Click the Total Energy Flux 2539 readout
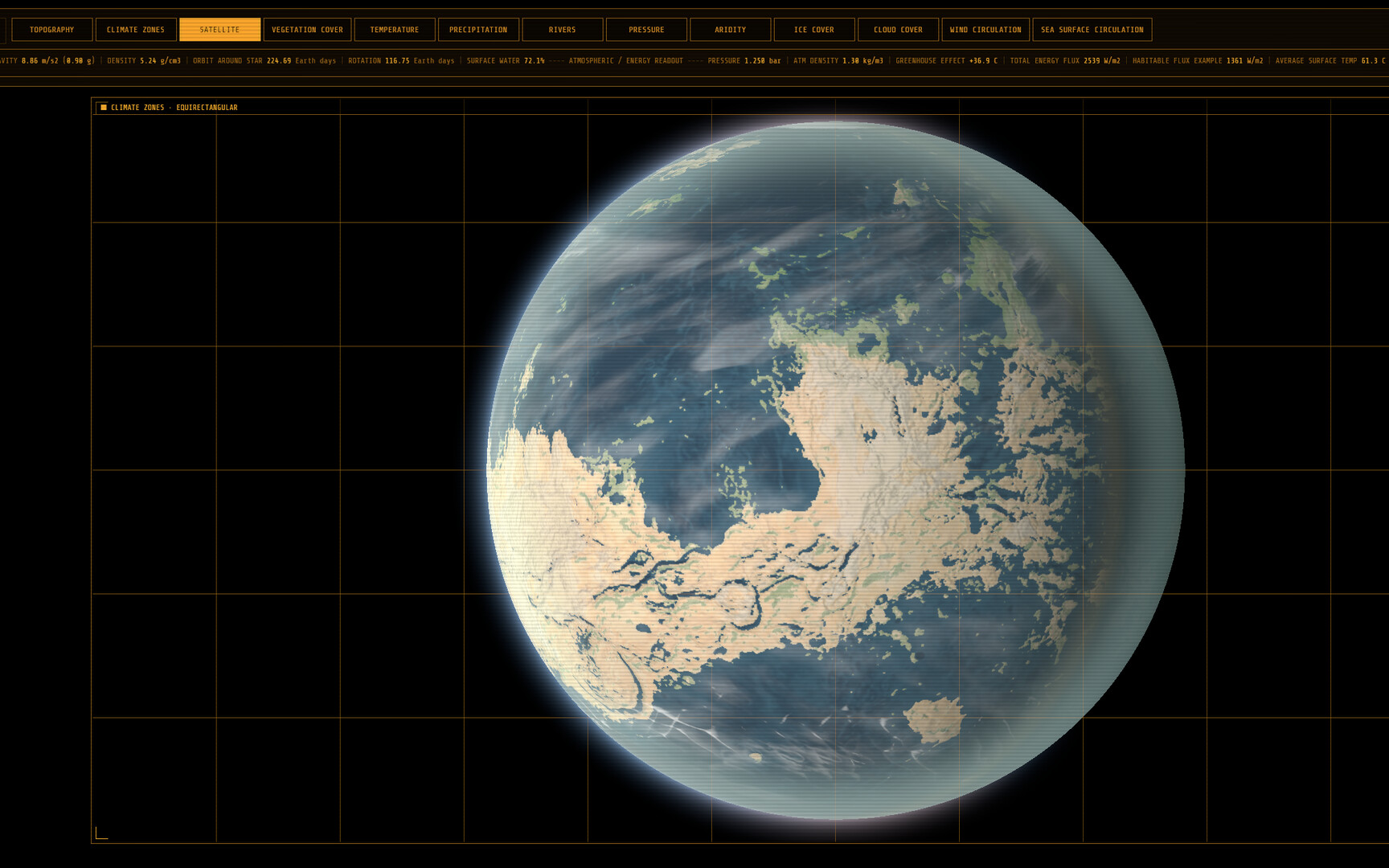This screenshot has height=868, width=1389. point(1065,61)
